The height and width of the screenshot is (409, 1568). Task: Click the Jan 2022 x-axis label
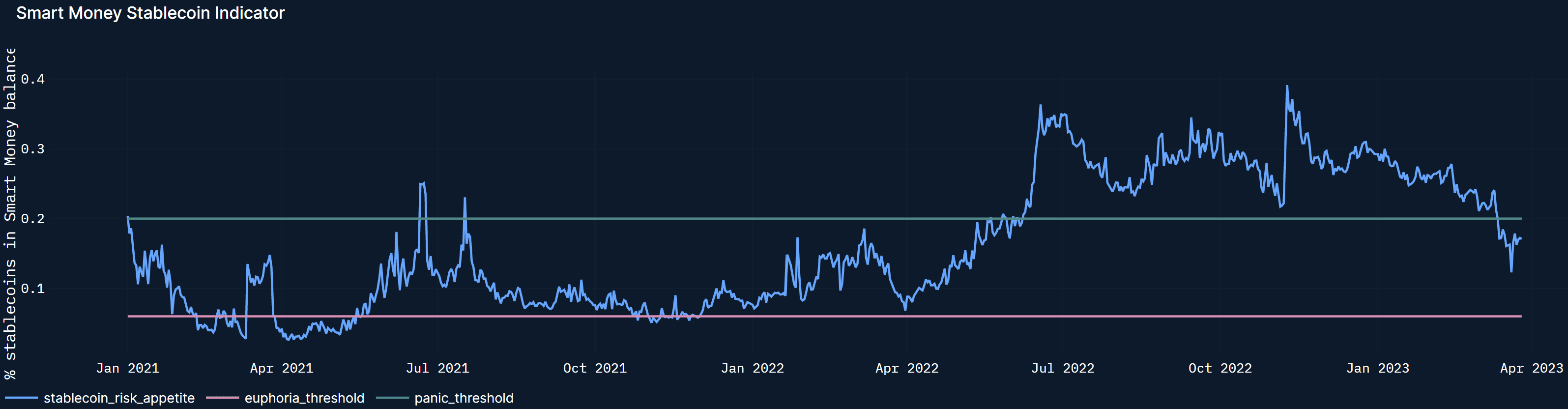(753, 368)
